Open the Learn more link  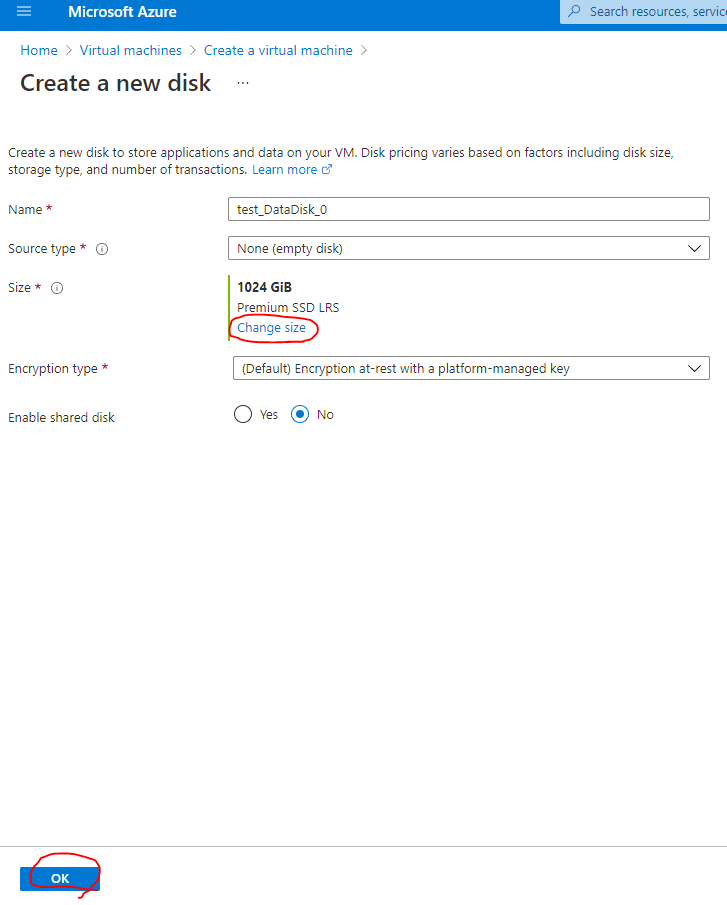click(x=284, y=170)
